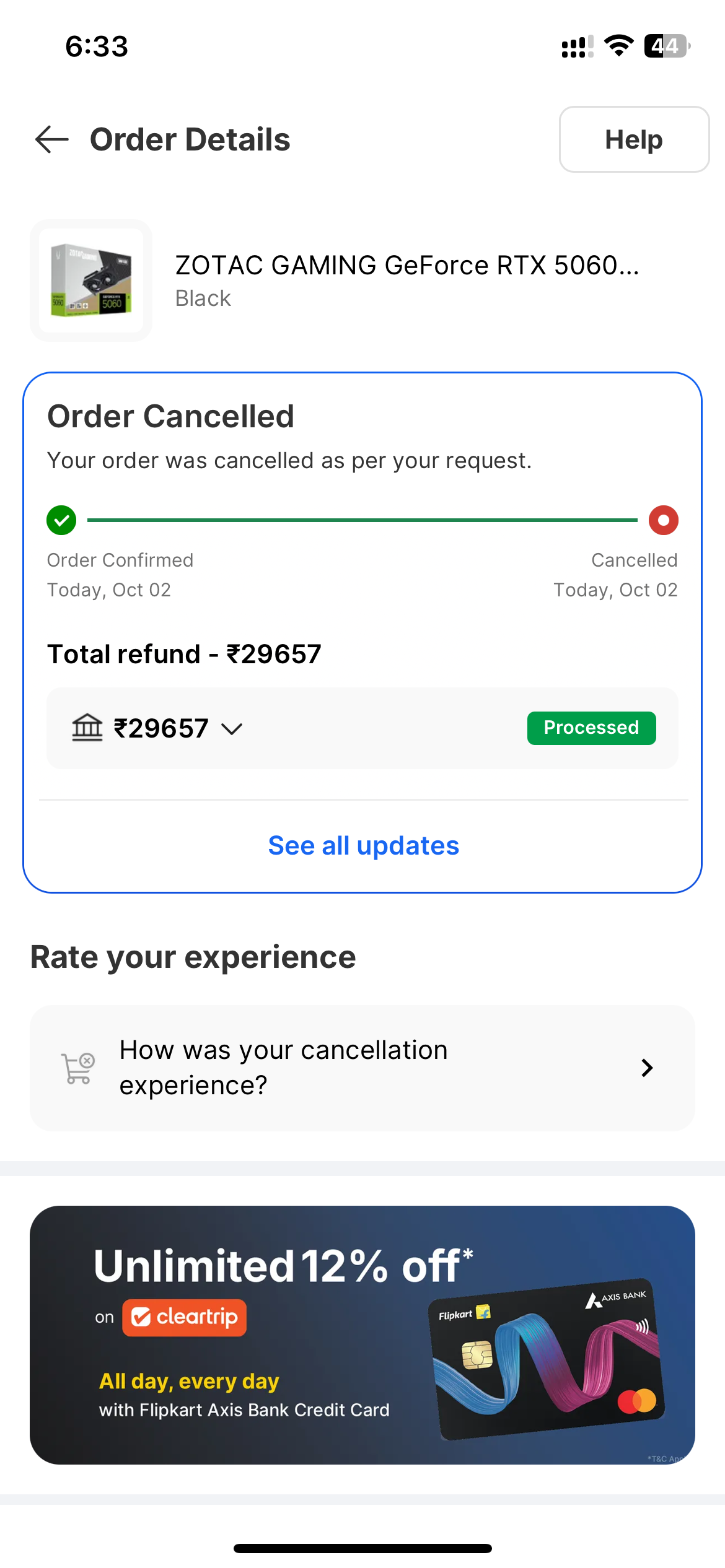Screen dimensions: 725x1568
Task: Tap the battery indicator in status bar
Action: pos(667,46)
